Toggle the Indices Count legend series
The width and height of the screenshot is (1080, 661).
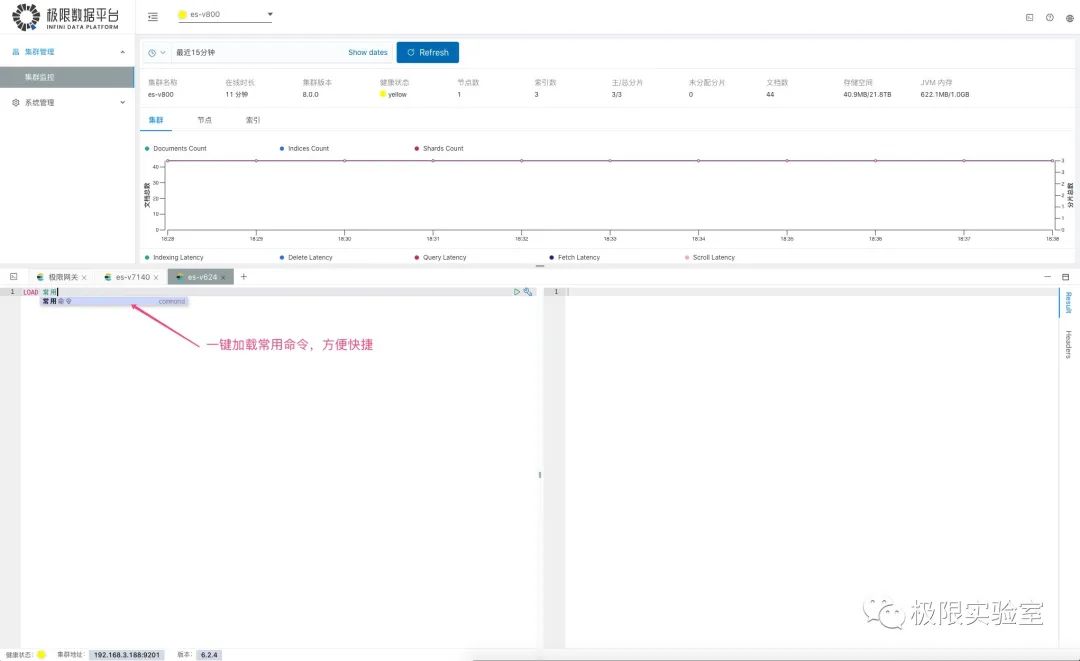pyautogui.click(x=304, y=149)
